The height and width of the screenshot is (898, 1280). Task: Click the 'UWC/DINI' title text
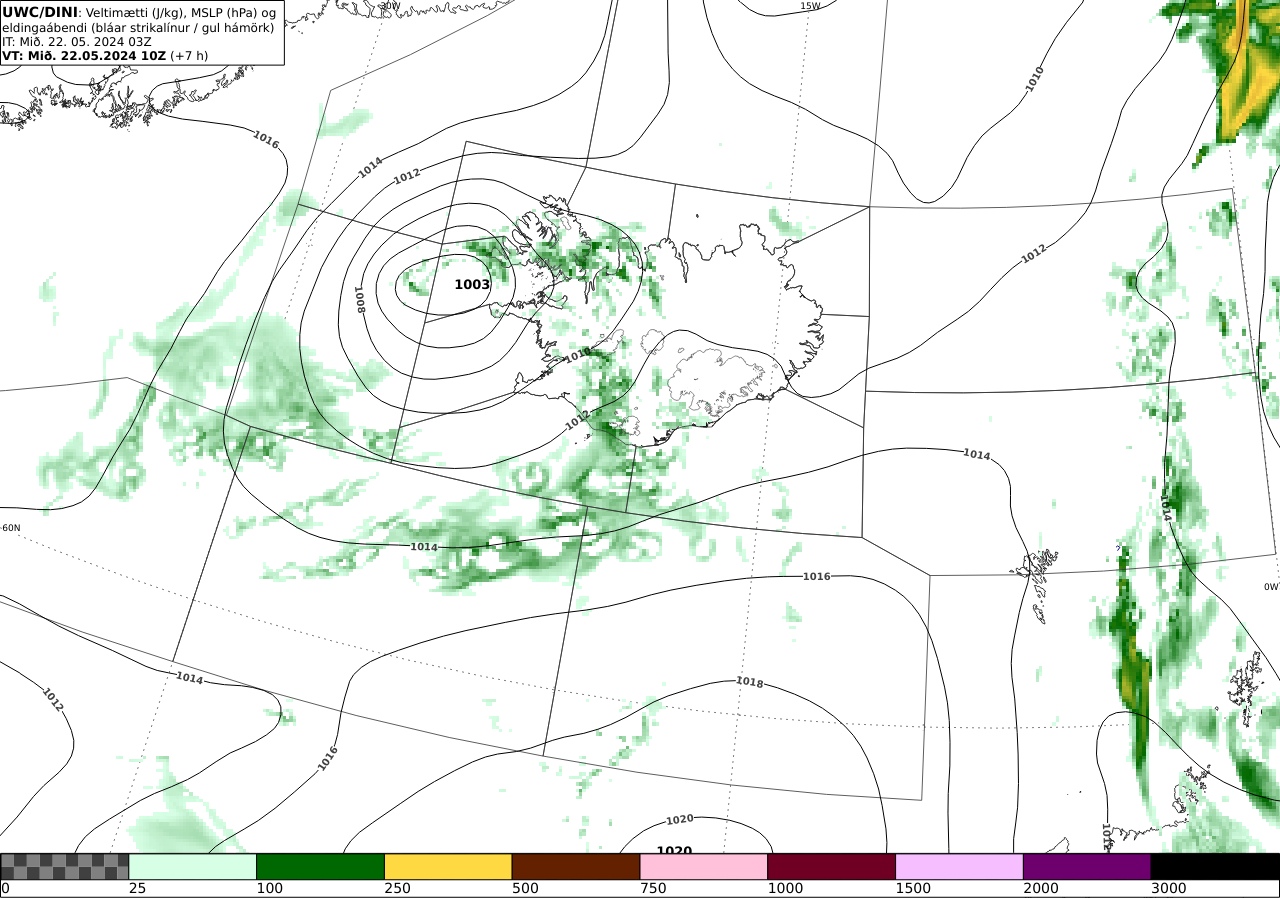(x=39, y=12)
